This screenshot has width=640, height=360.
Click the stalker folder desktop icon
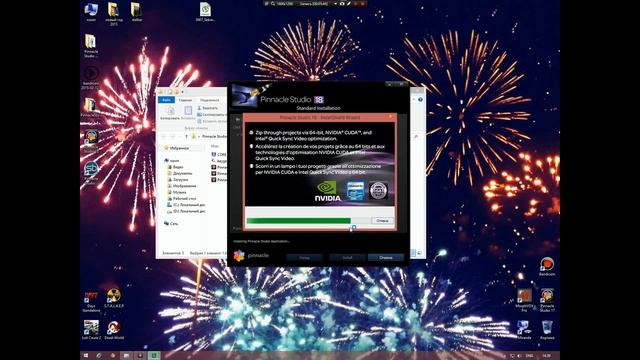[x=136, y=12]
